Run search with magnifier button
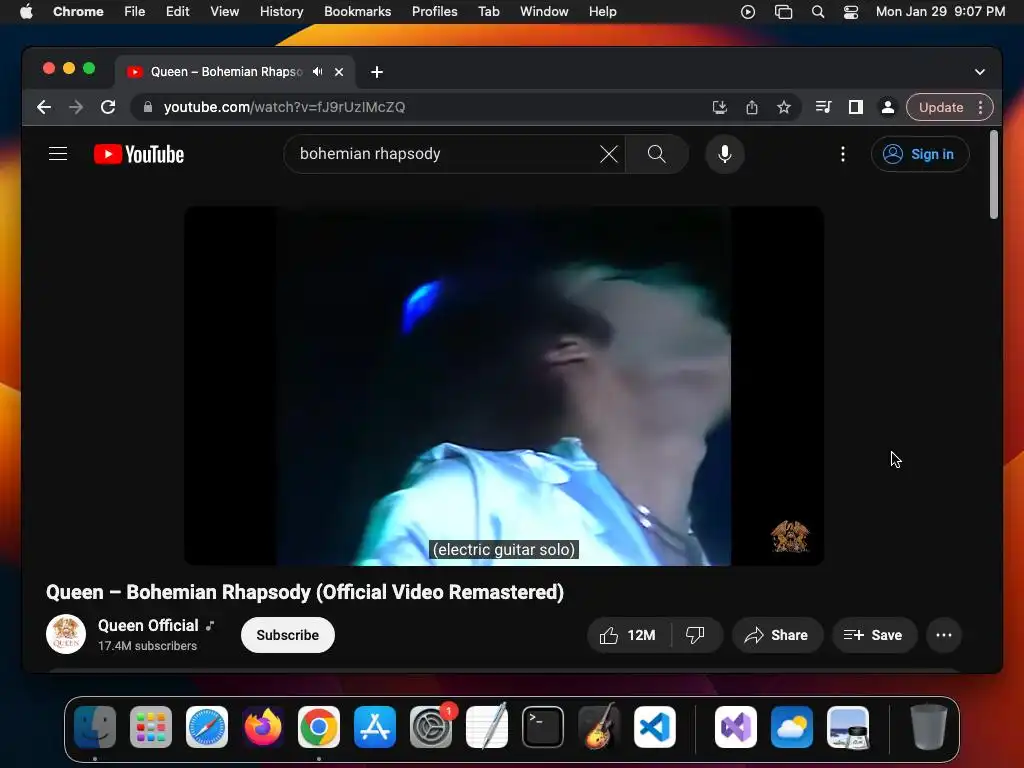Viewport: 1024px width, 768px height. (656, 154)
